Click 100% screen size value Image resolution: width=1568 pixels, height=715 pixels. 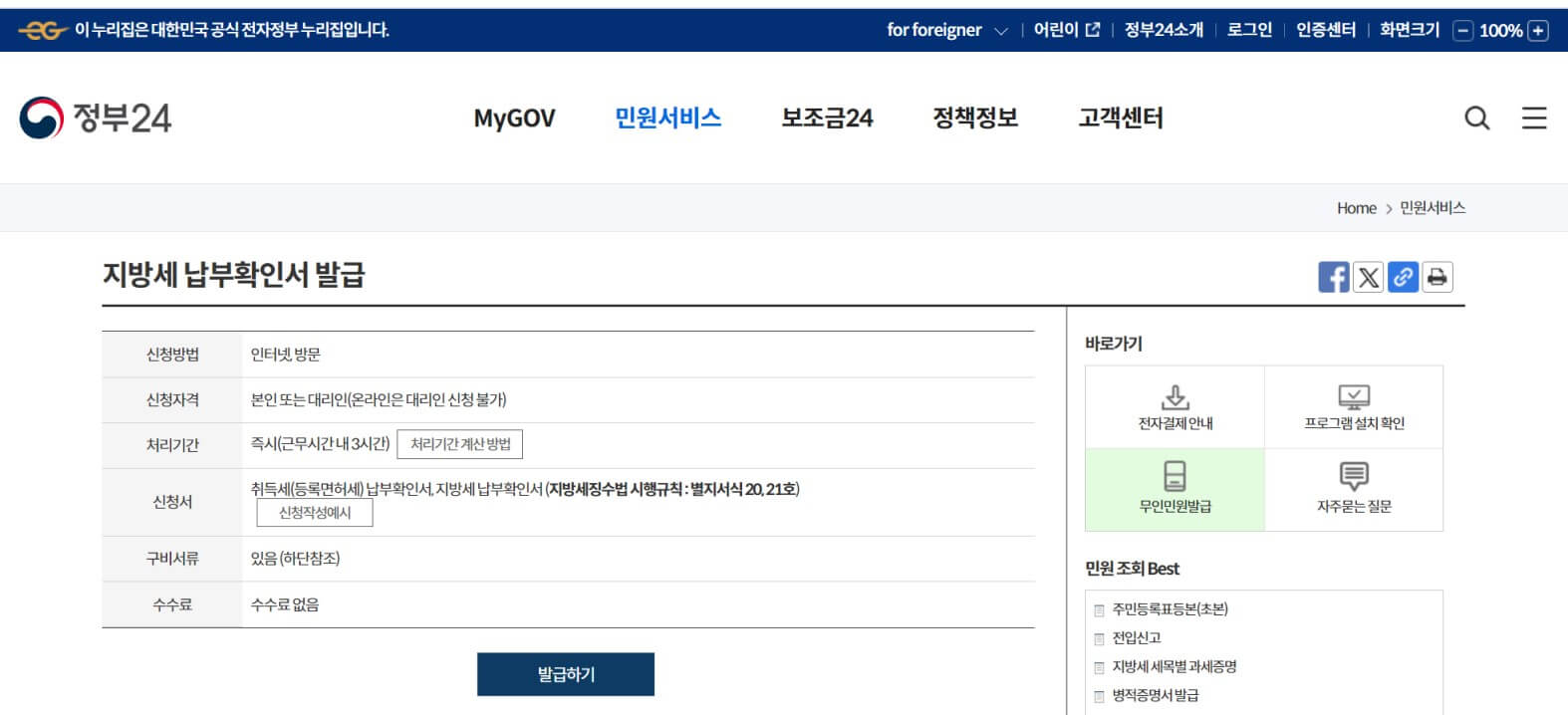(x=1500, y=31)
